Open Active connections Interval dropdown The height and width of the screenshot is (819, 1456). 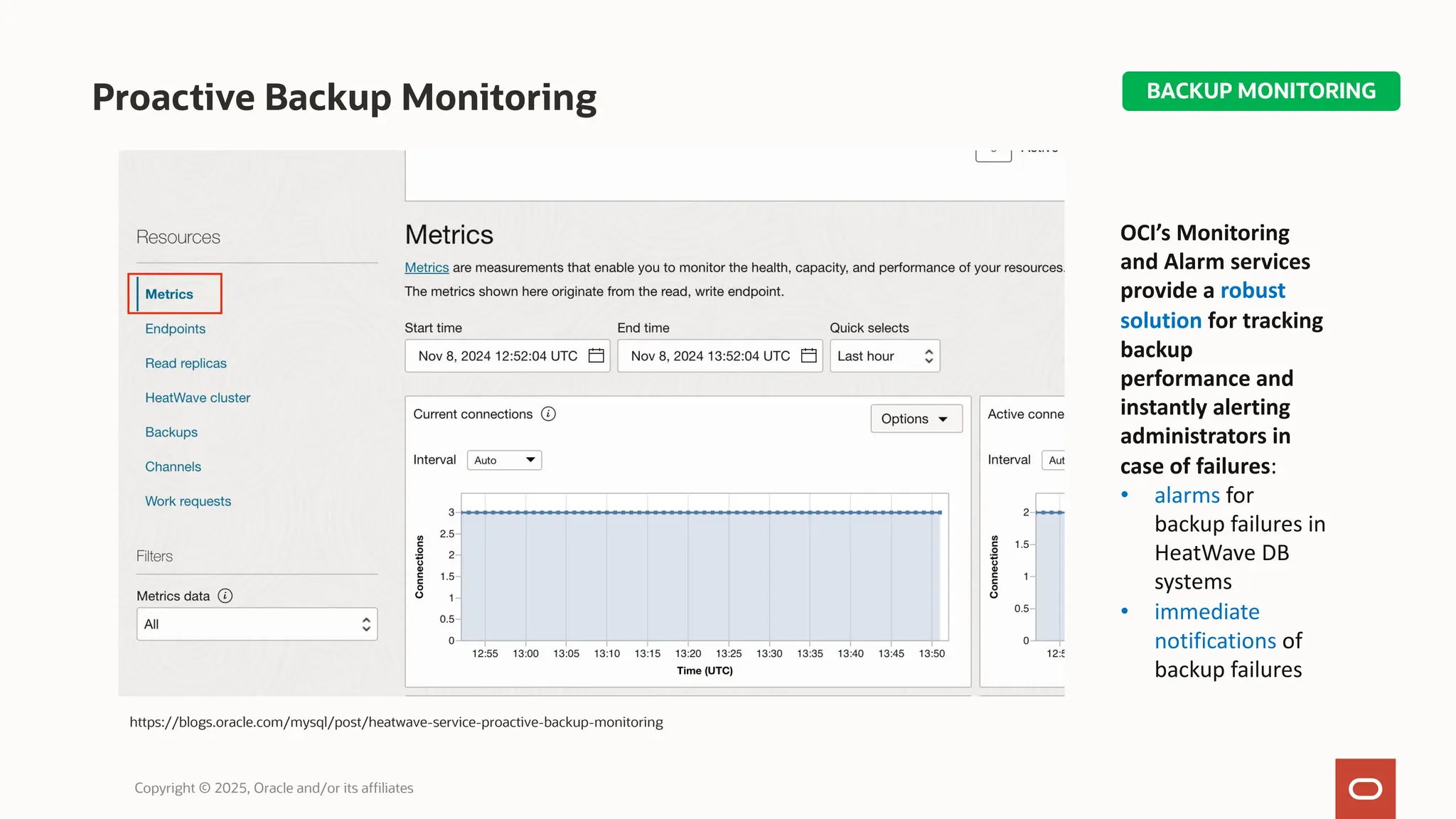click(1053, 460)
